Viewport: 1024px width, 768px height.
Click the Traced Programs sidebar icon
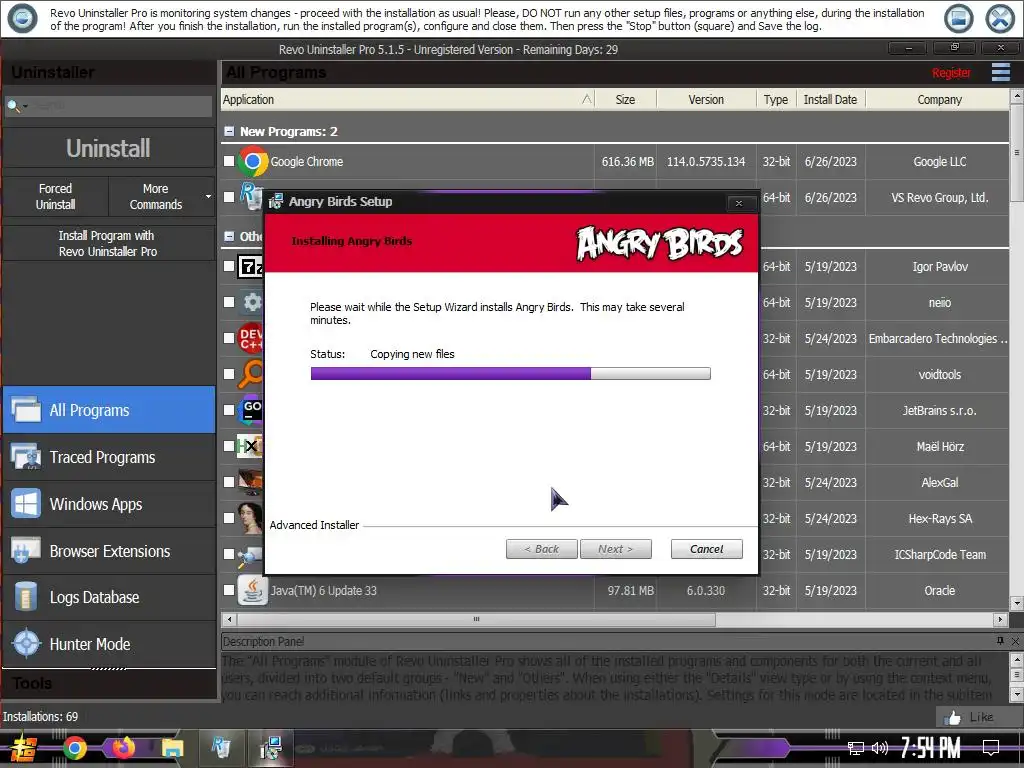[26, 456]
